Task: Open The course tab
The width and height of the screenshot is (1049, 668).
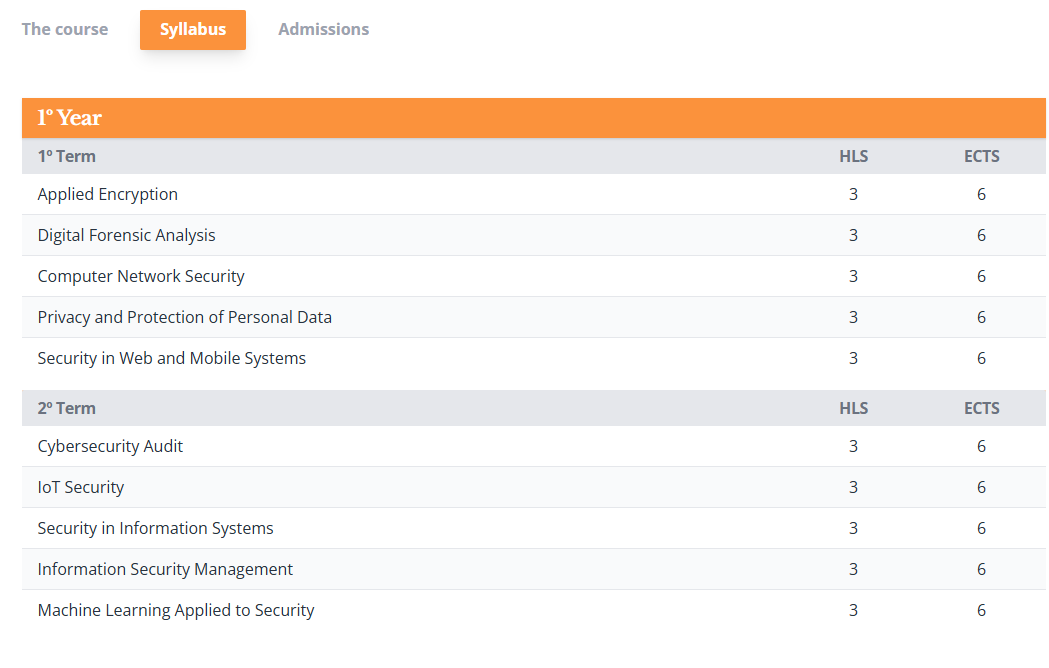Action: click(x=65, y=29)
